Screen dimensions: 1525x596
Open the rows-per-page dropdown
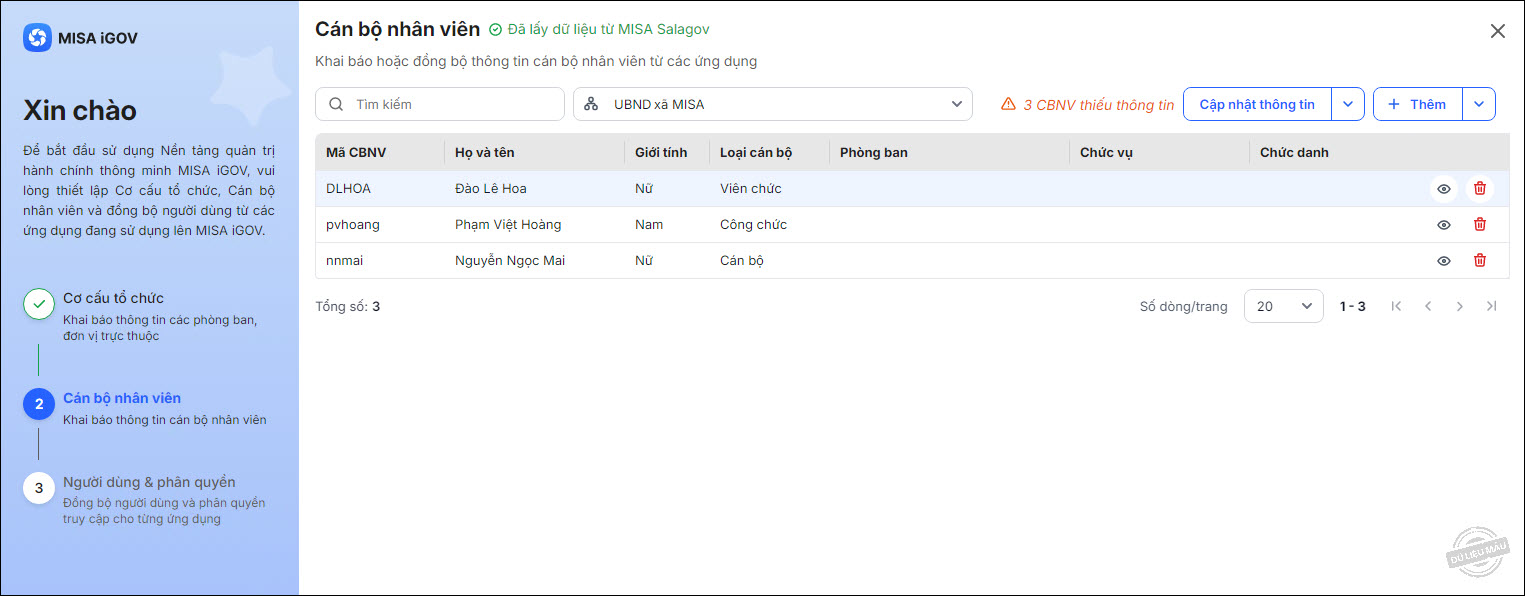tap(1283, 306)
